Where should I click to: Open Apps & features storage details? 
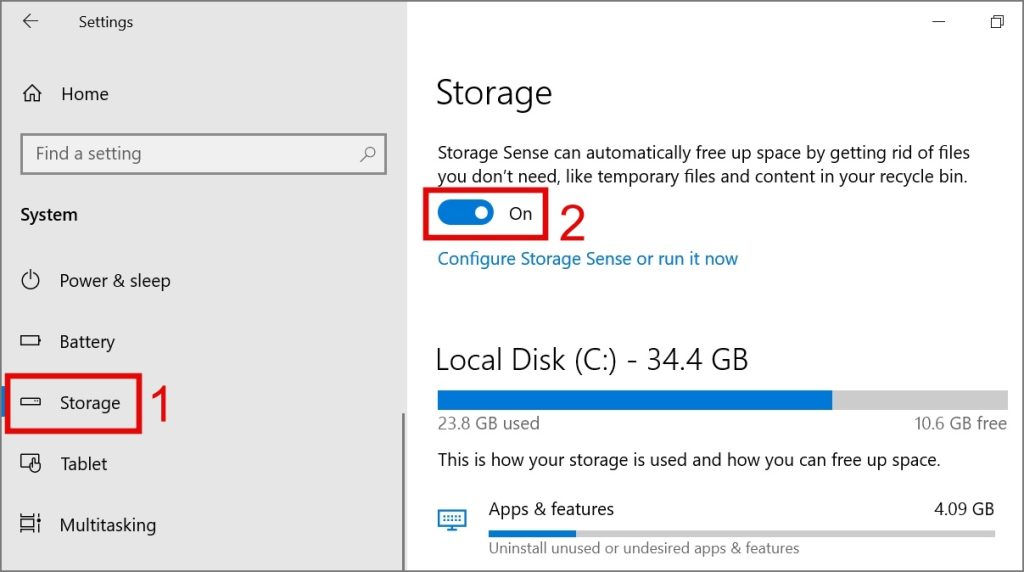tap(551, 510)
